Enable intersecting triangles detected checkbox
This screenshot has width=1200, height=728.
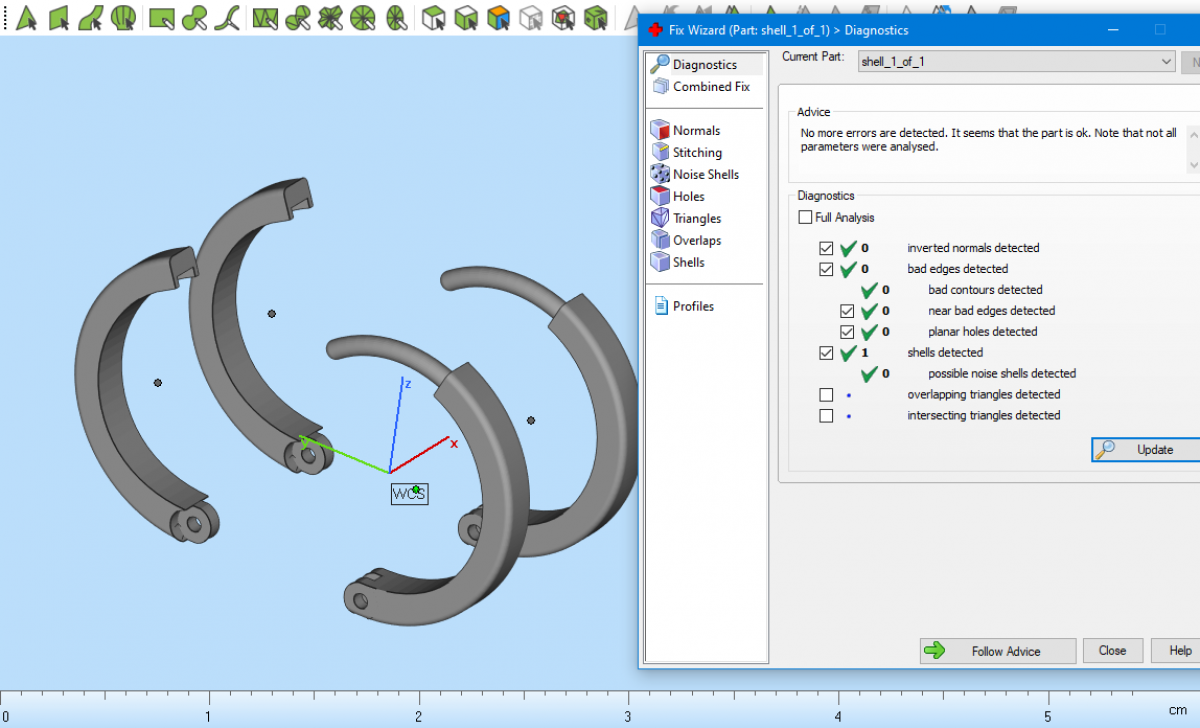pyautogui.click(x=826, y=415)
